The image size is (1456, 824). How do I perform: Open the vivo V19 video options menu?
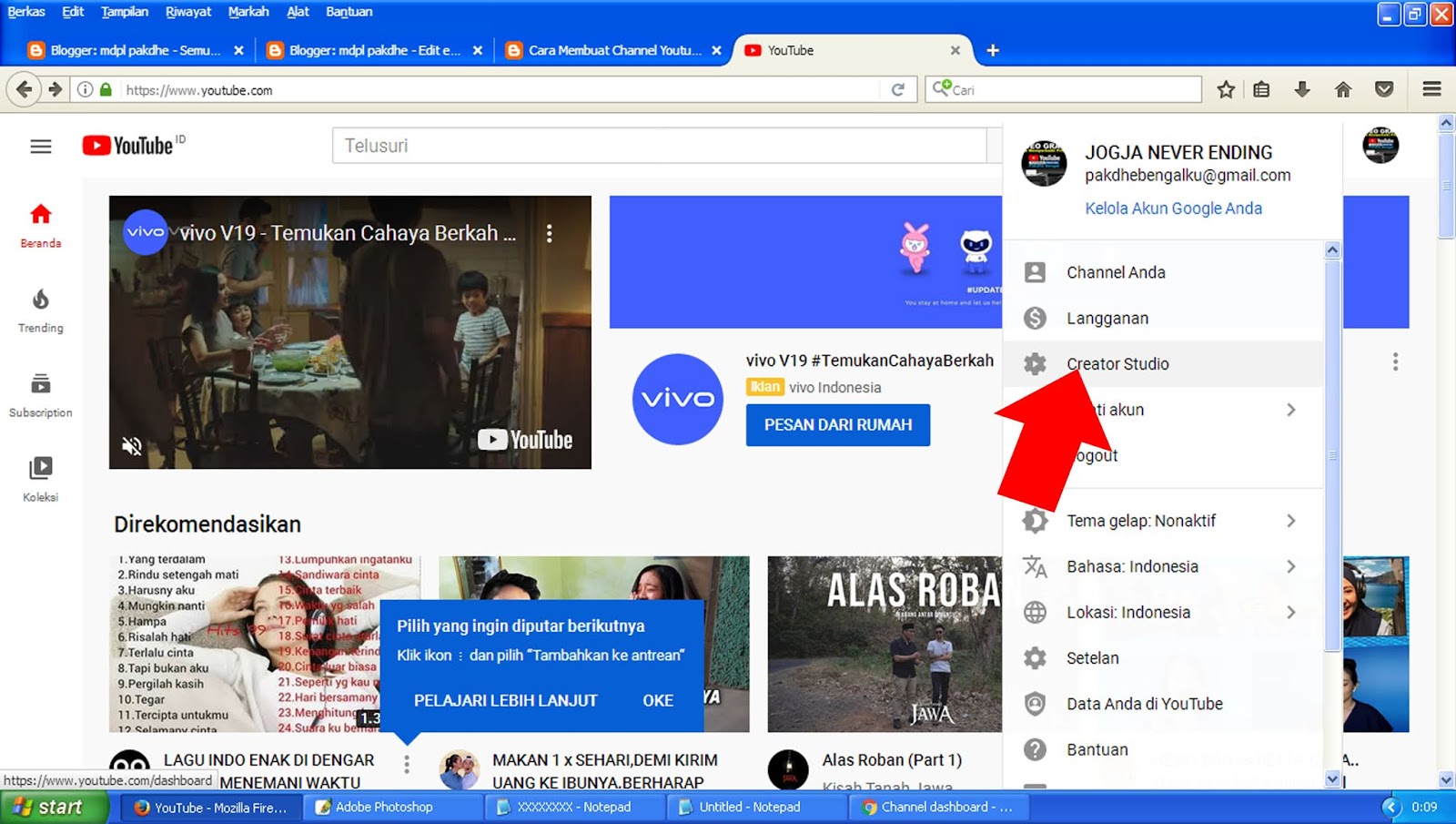tap(549, 233)
